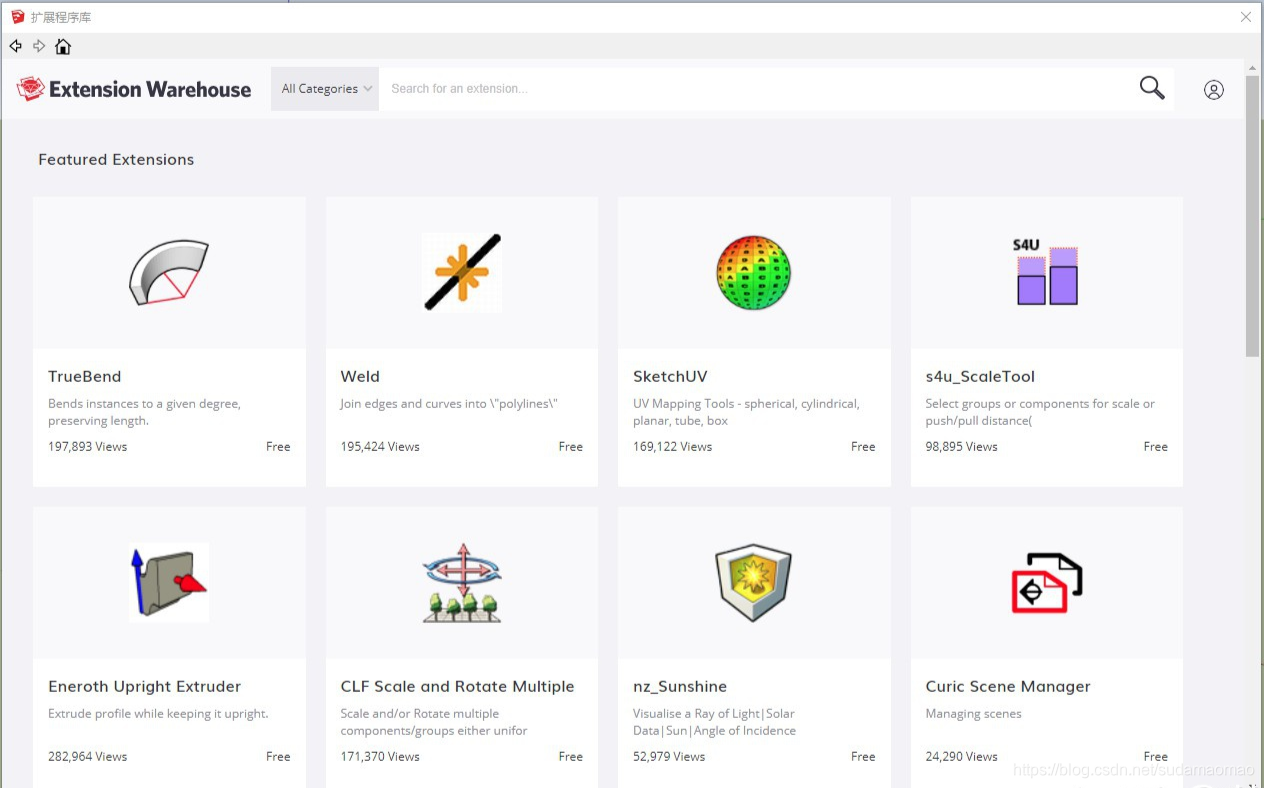This screenshot has height=788, width=1264.
Task: Click the scrollbar up arrow
Action: pyautogui.click(x=1253, y=66)
